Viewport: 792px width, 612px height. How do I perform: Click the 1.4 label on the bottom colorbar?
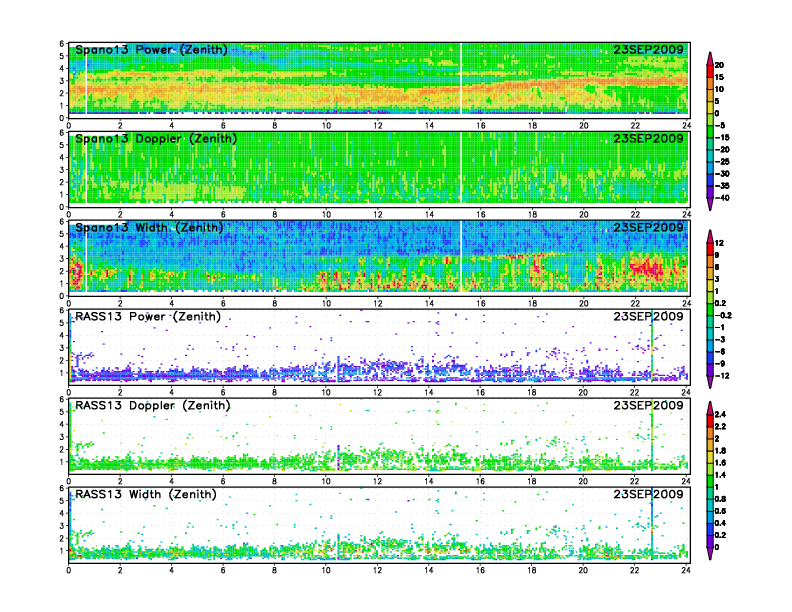721,475
